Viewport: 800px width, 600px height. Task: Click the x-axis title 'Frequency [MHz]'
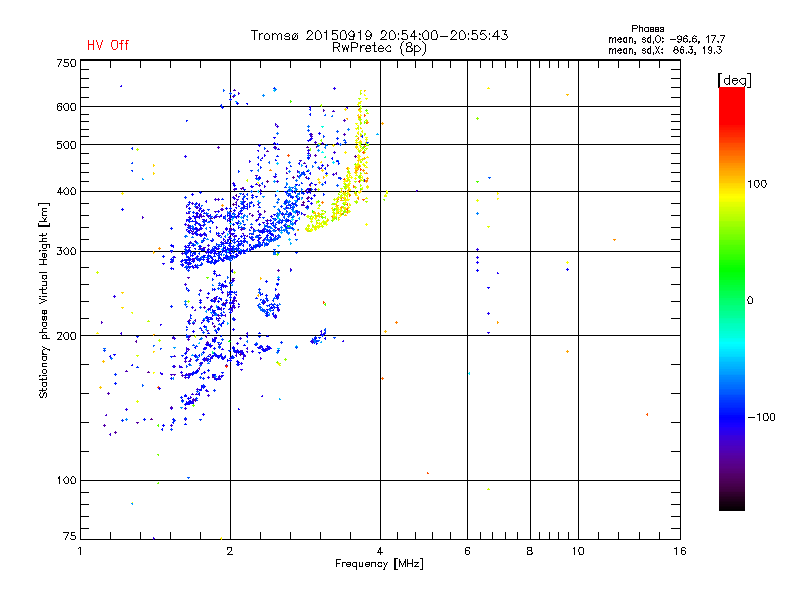[379, 564]
